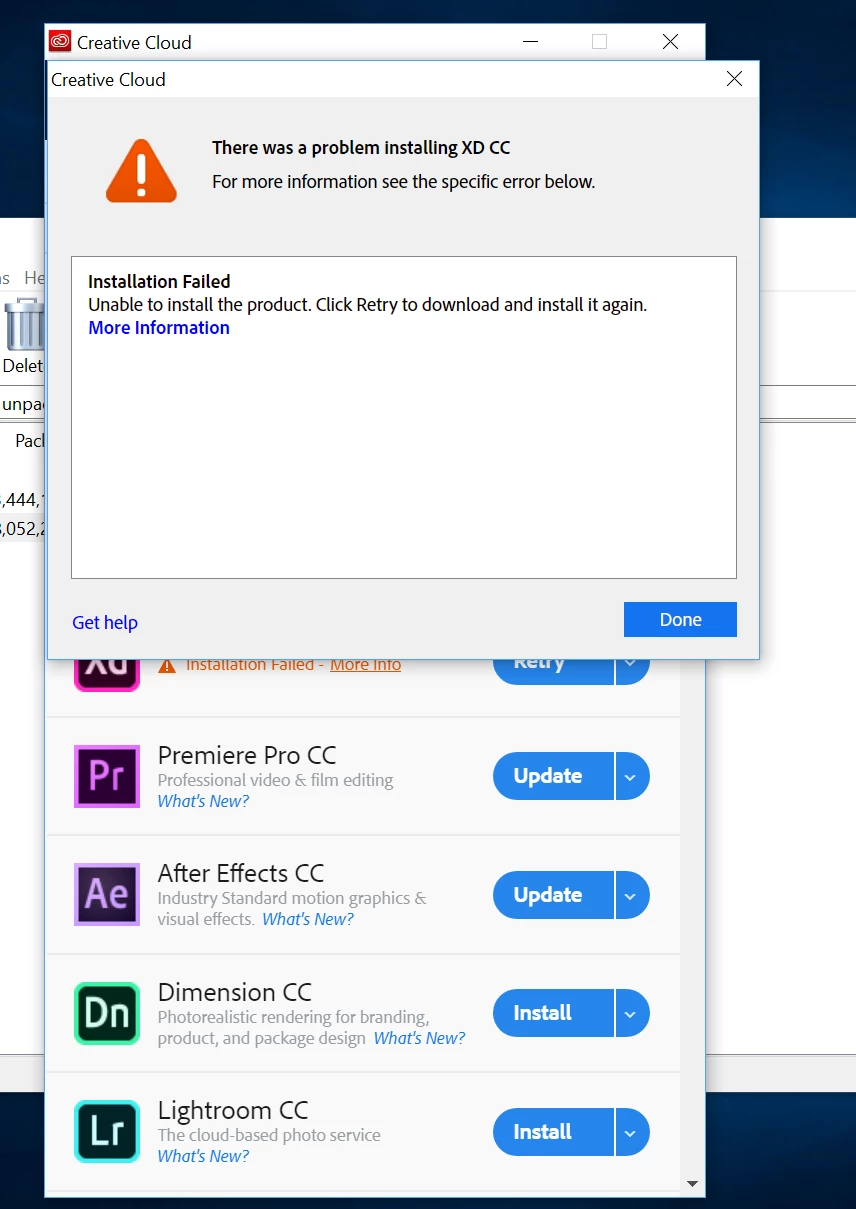Open What's New for Dimension CC
Viewport: 856px width, 1209px height.
click(420, 1038)
